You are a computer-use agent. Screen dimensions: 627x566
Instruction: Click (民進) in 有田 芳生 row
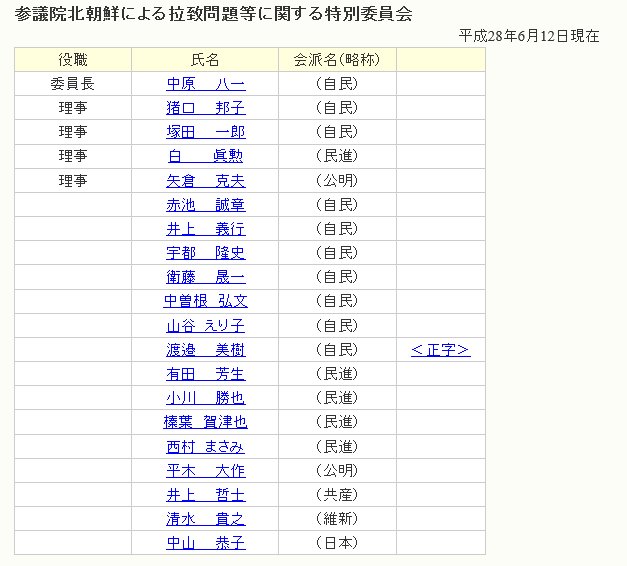[x=337, y=373]
